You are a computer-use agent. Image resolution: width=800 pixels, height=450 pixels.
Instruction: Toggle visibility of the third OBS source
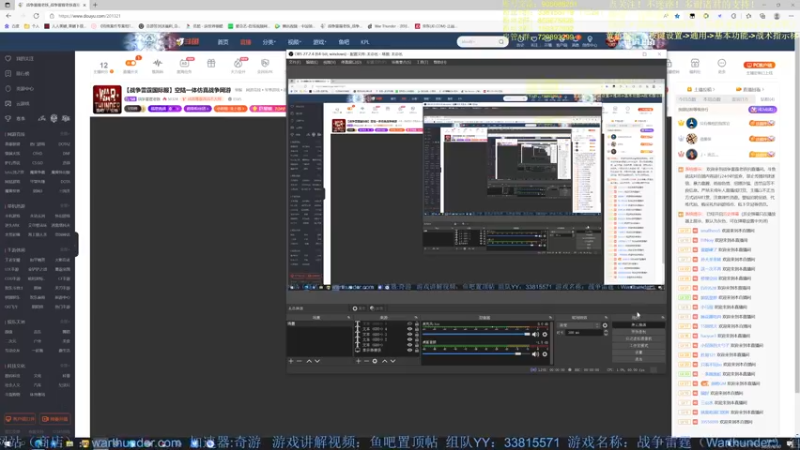pos(409,335)
